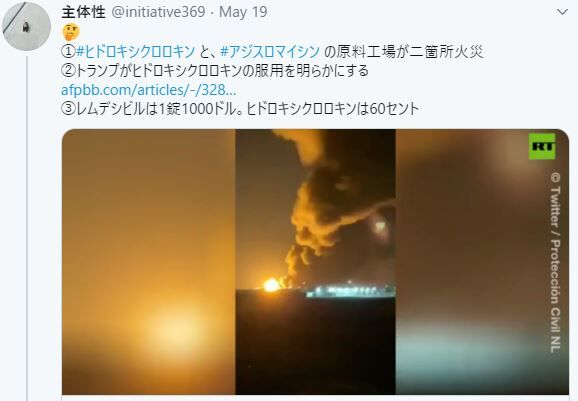
Task: Click the May 19 timestamp
Action: pyautogui.click(x=243, y=12)
